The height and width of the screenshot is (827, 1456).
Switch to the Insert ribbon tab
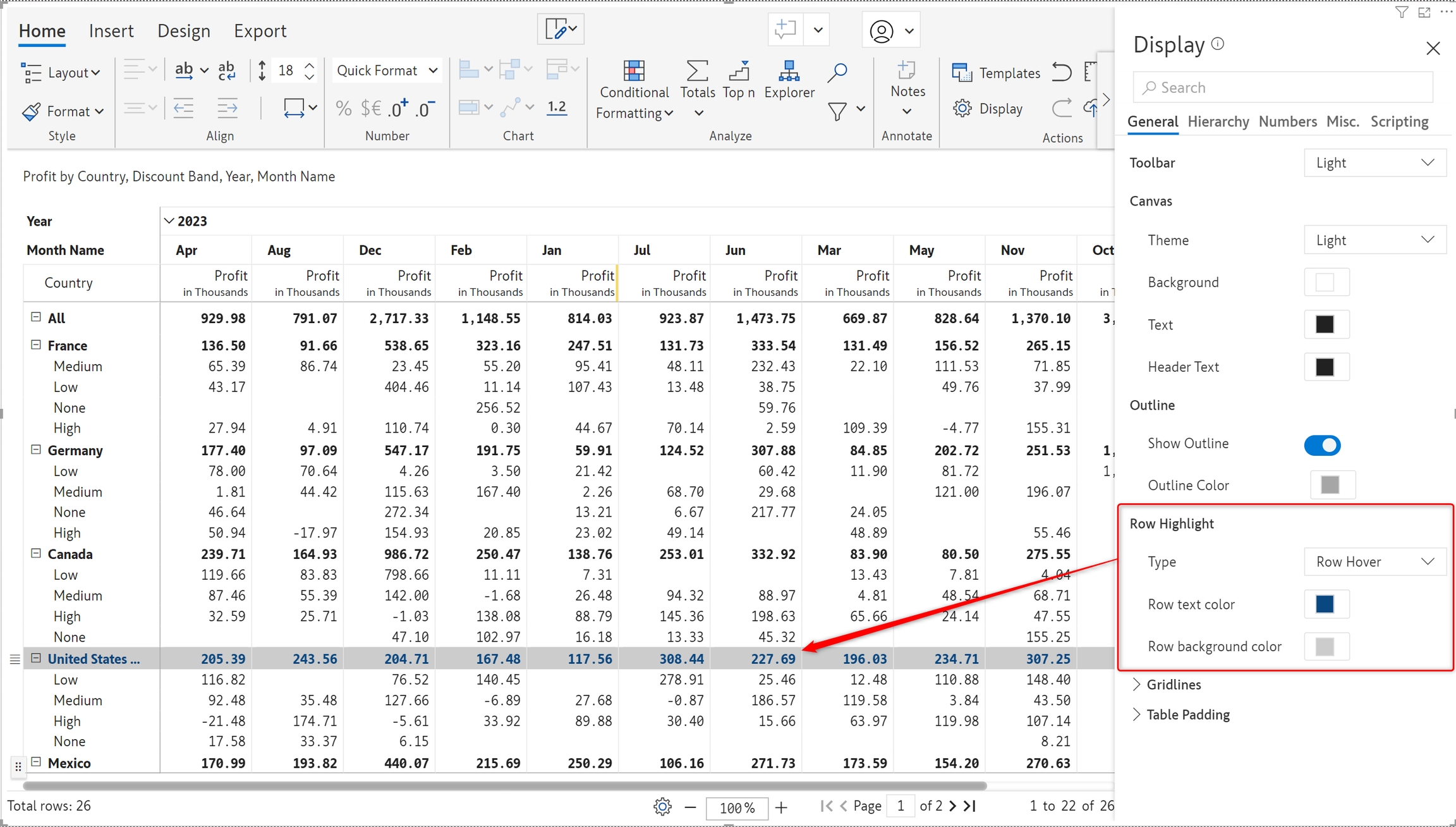click(111, 31)
